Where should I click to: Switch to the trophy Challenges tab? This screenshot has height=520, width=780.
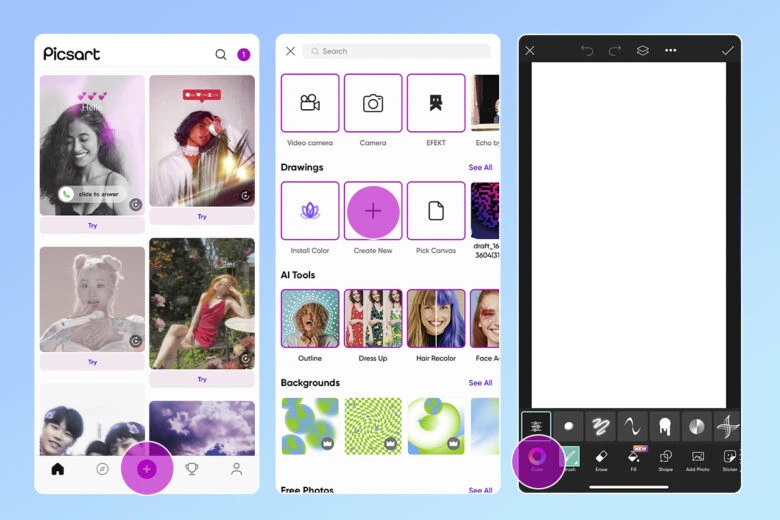point(192,469)
